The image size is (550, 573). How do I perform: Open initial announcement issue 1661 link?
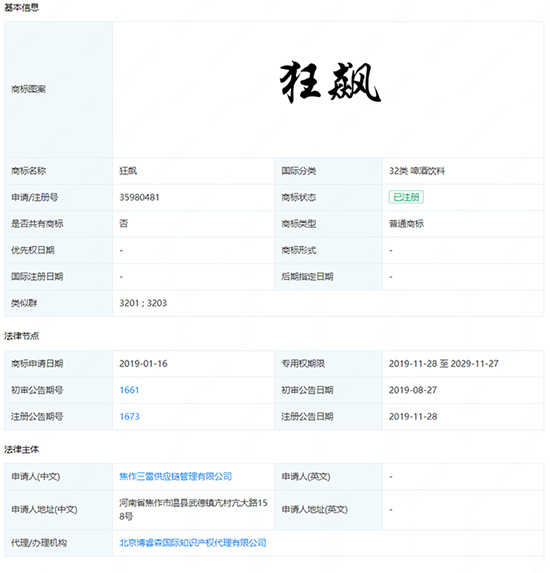pyautogui.click(x=129, y=390)
